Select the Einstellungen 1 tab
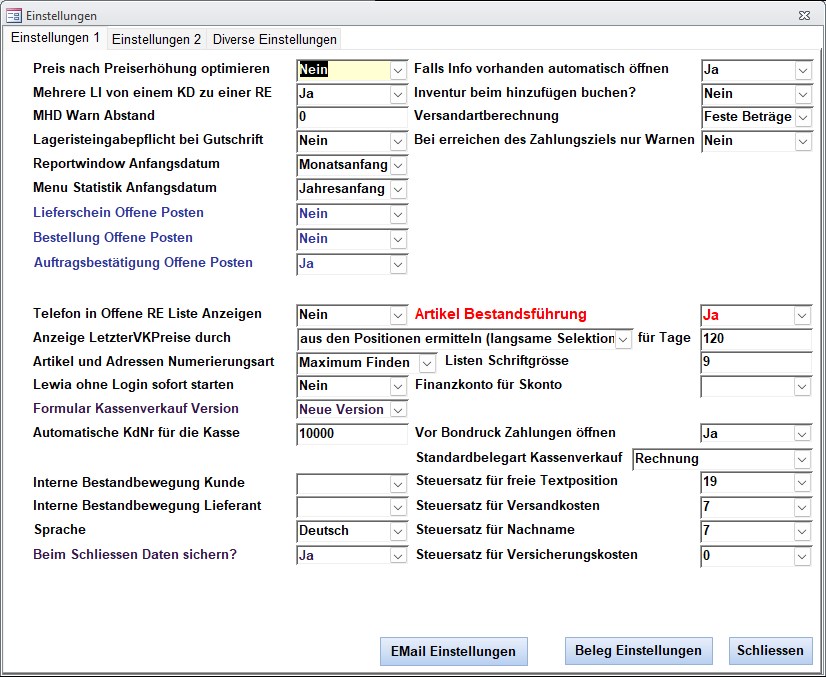Screen dimensions: 826x677 (55, 38)
